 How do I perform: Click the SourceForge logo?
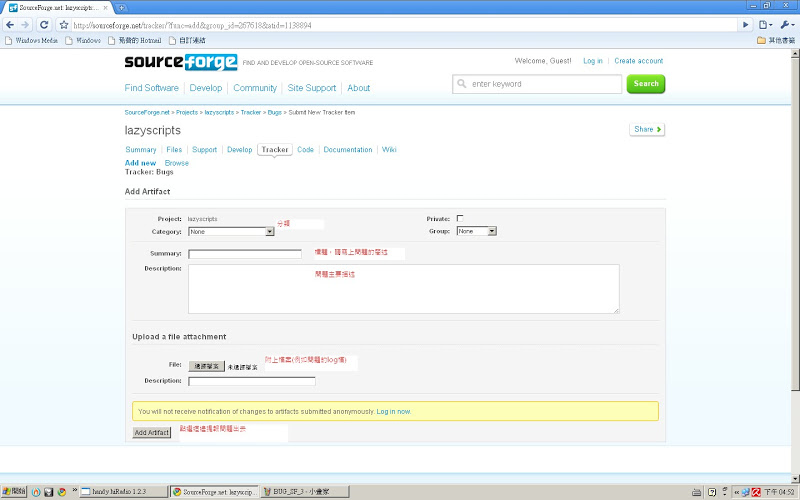[x=181, y=62]
